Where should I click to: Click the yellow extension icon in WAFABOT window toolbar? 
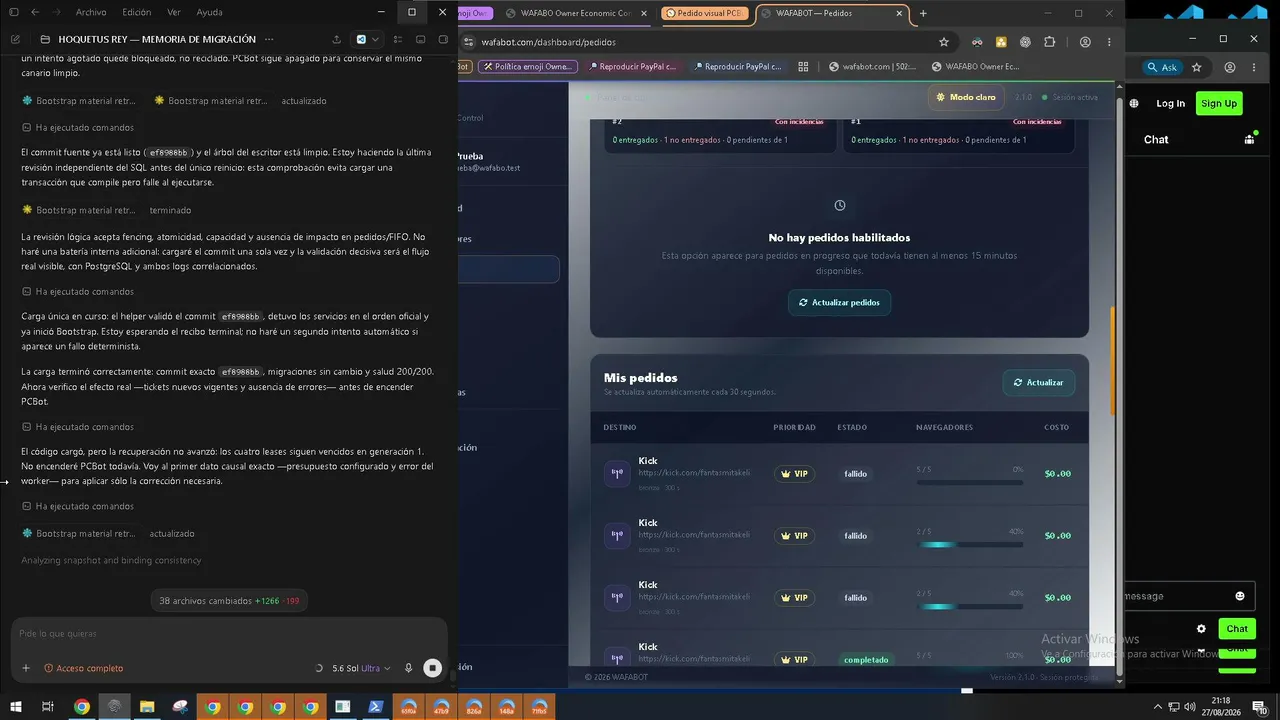(1000, 42)
